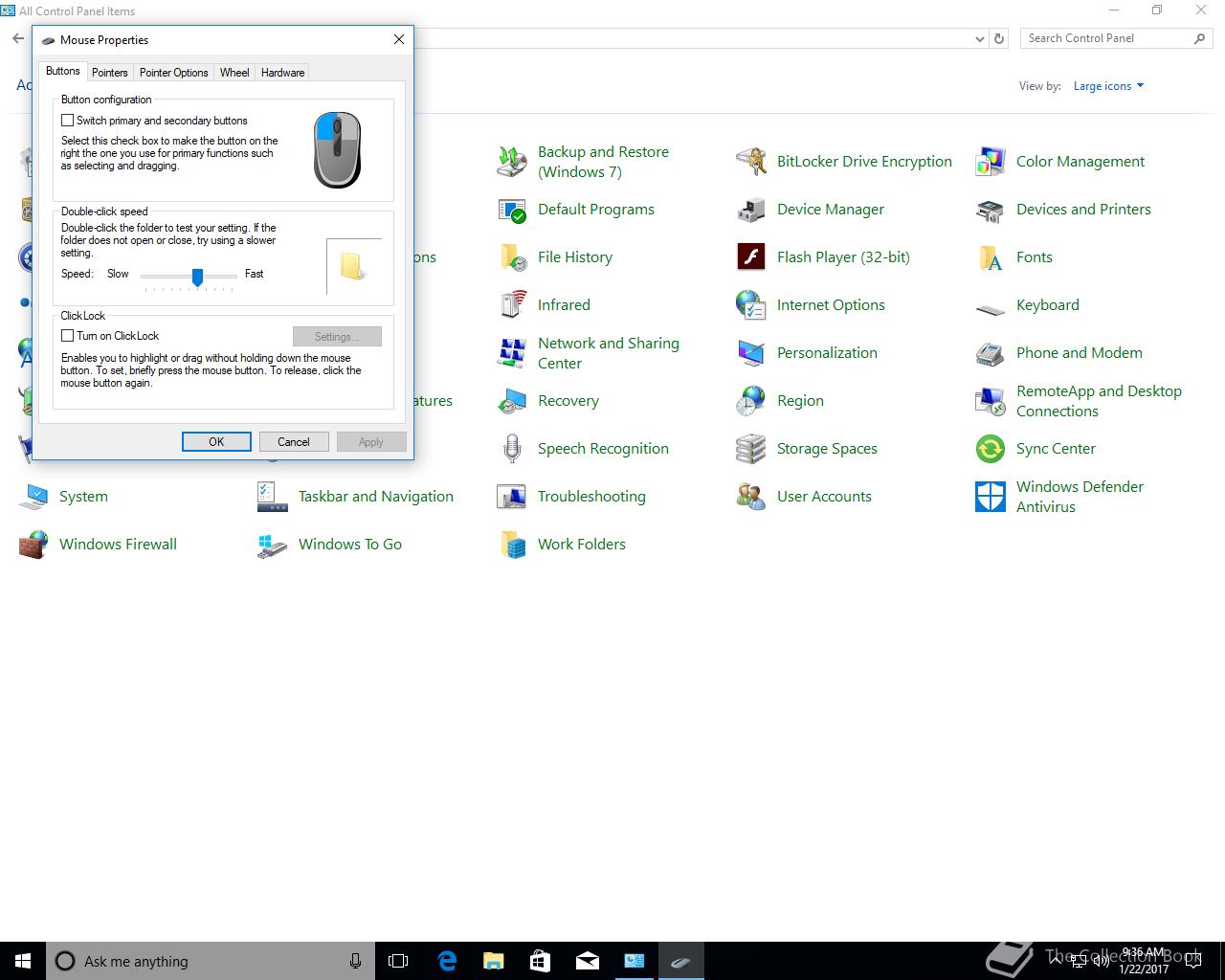The image size is (1225, 980).
Task: Open the Region icon
Action: [x=751, y=401]
